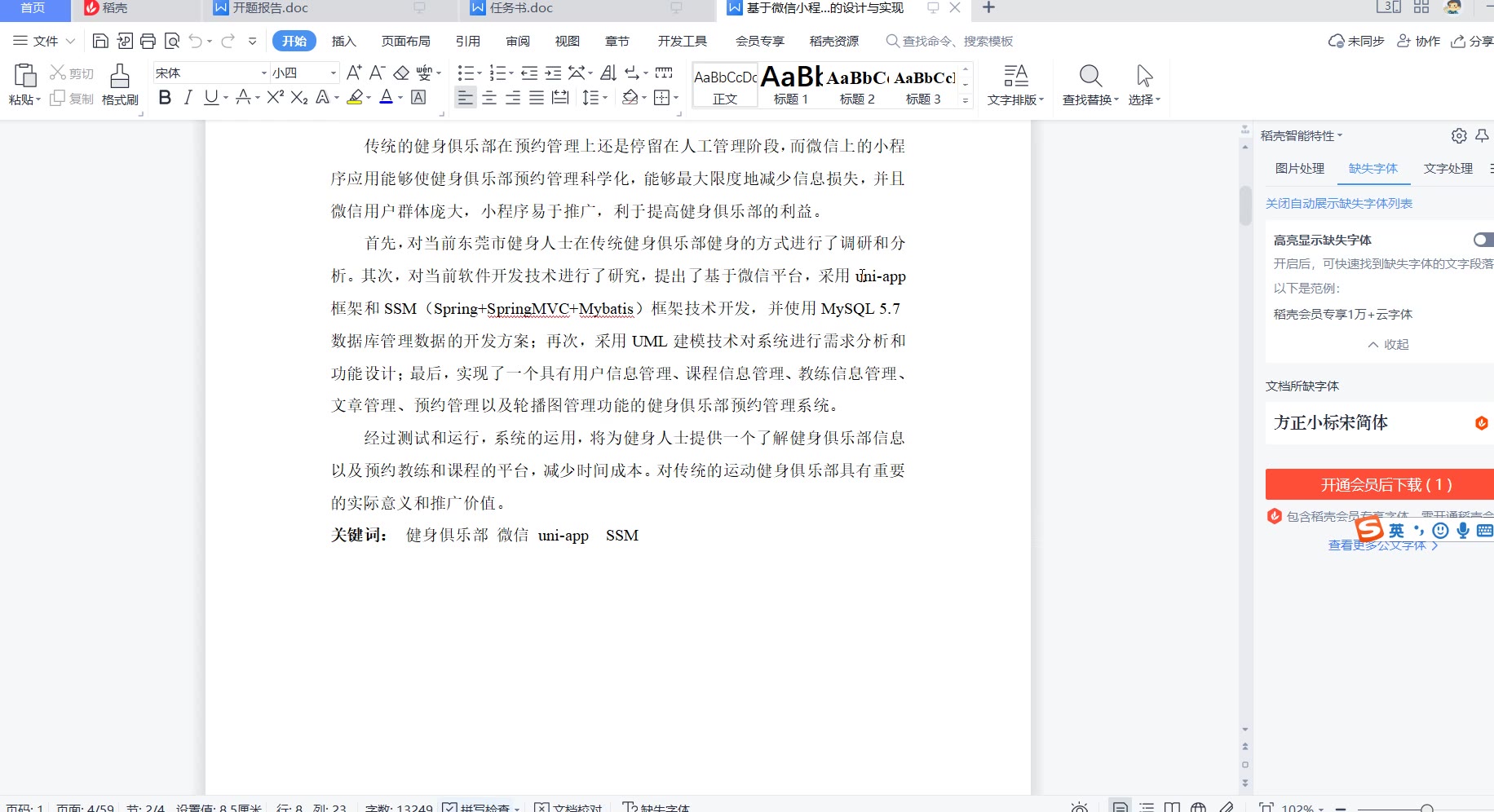1494x812 pixels.
Task: Open Print Preview from quick toolbar
Action: [171, 41]
